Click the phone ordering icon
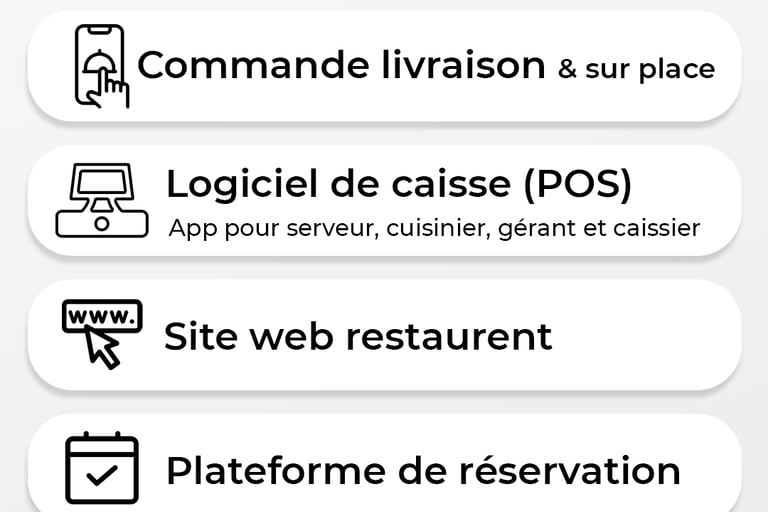The image size is (768, 512). click(x=102, y=66)
